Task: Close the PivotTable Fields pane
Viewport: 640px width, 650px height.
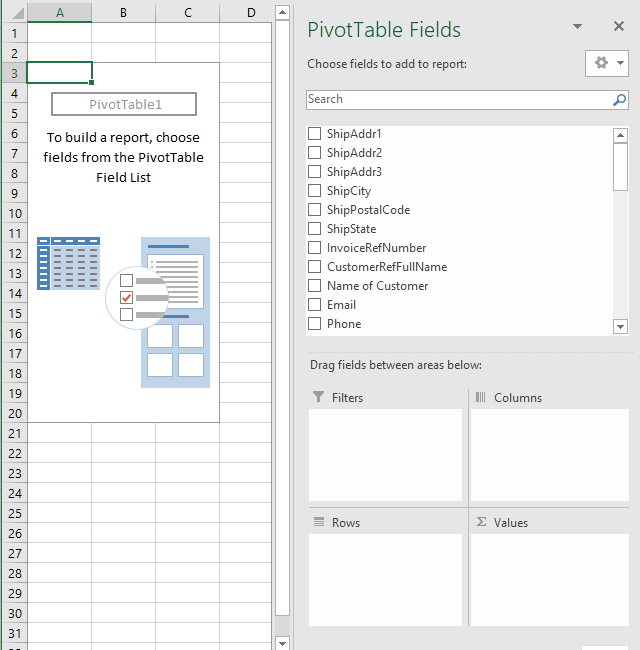Action: point(619,26)
